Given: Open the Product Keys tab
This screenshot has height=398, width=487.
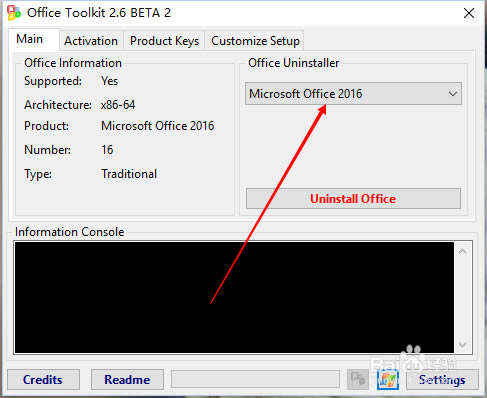Looking at the screenshot, I should [x=164, y=41].
